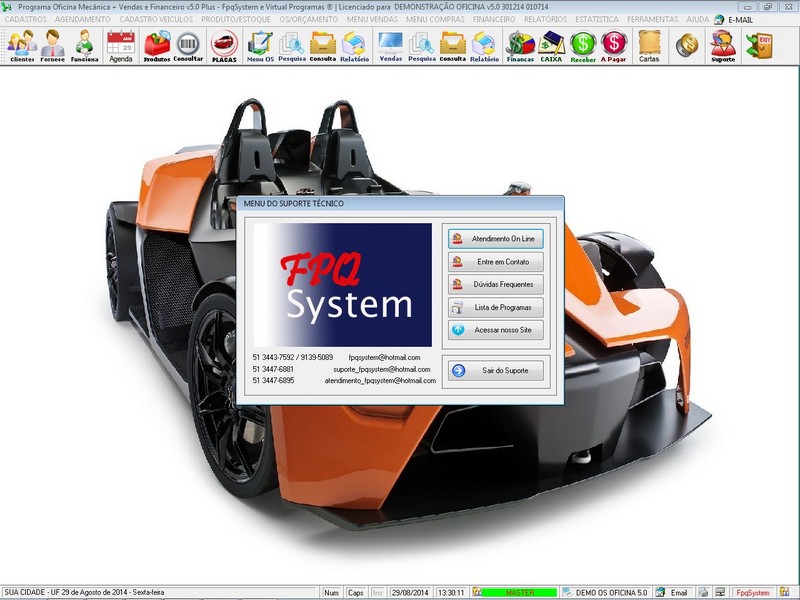Click the Consultar barcode icon
The image size is (800, 600).
188,46
